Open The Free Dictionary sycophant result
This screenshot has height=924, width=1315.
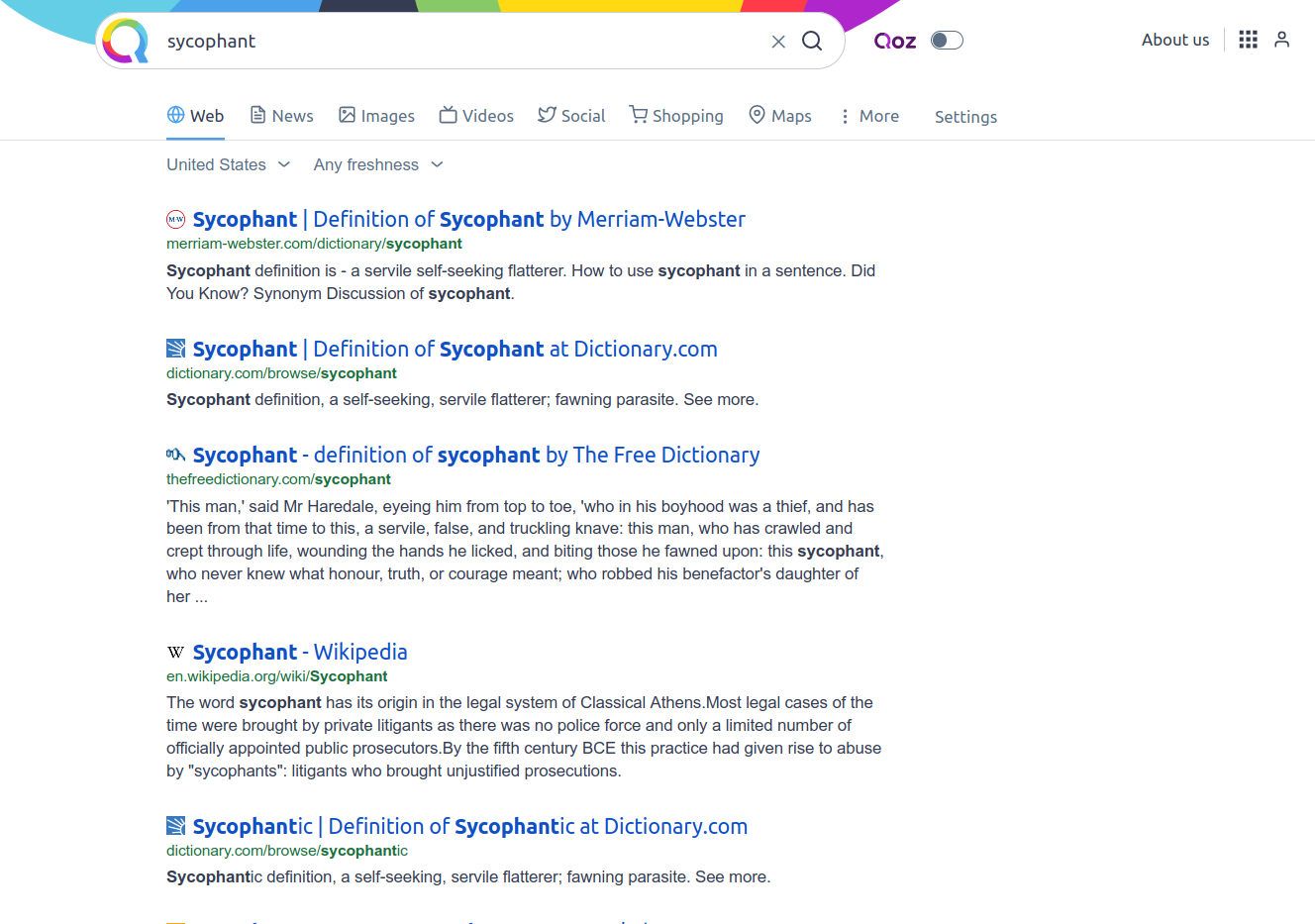(x=476, y=455)
